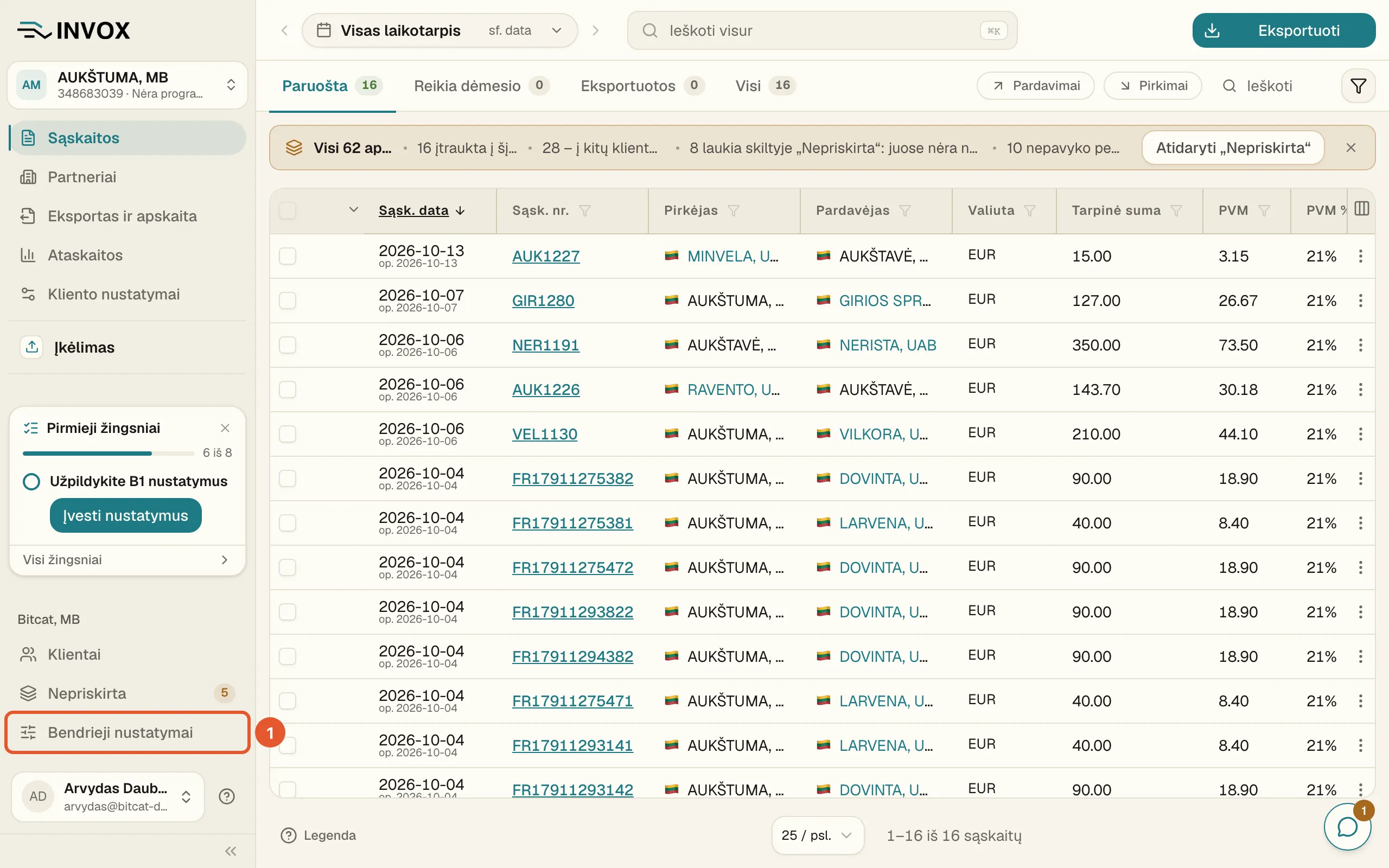This screenshot has height=868, width=1389.
Task: Check the AUK1227 row checkbox
Action: pyautogui.click(x=288, y=256)
